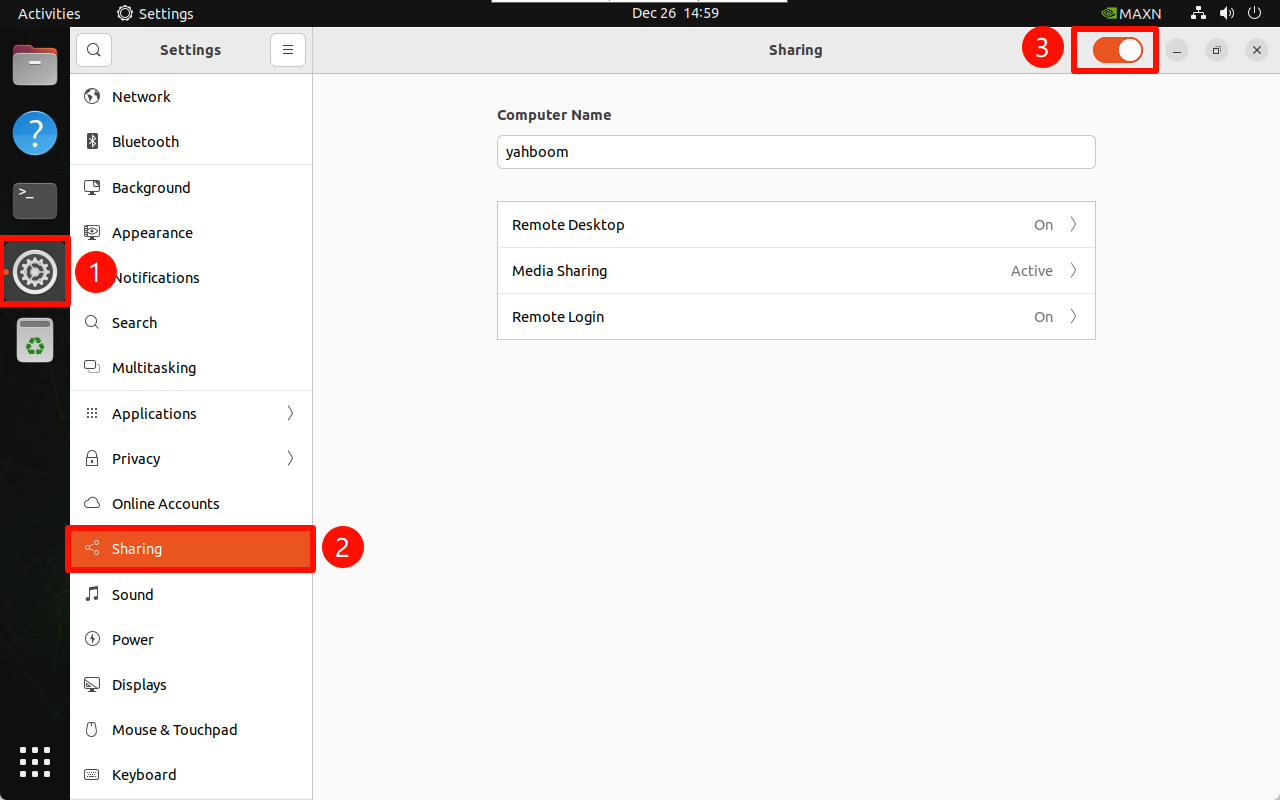Edit the yahboom computer name field
Image resolution: width=1280 pixels, height=800 pixels.
pos(796,151)
